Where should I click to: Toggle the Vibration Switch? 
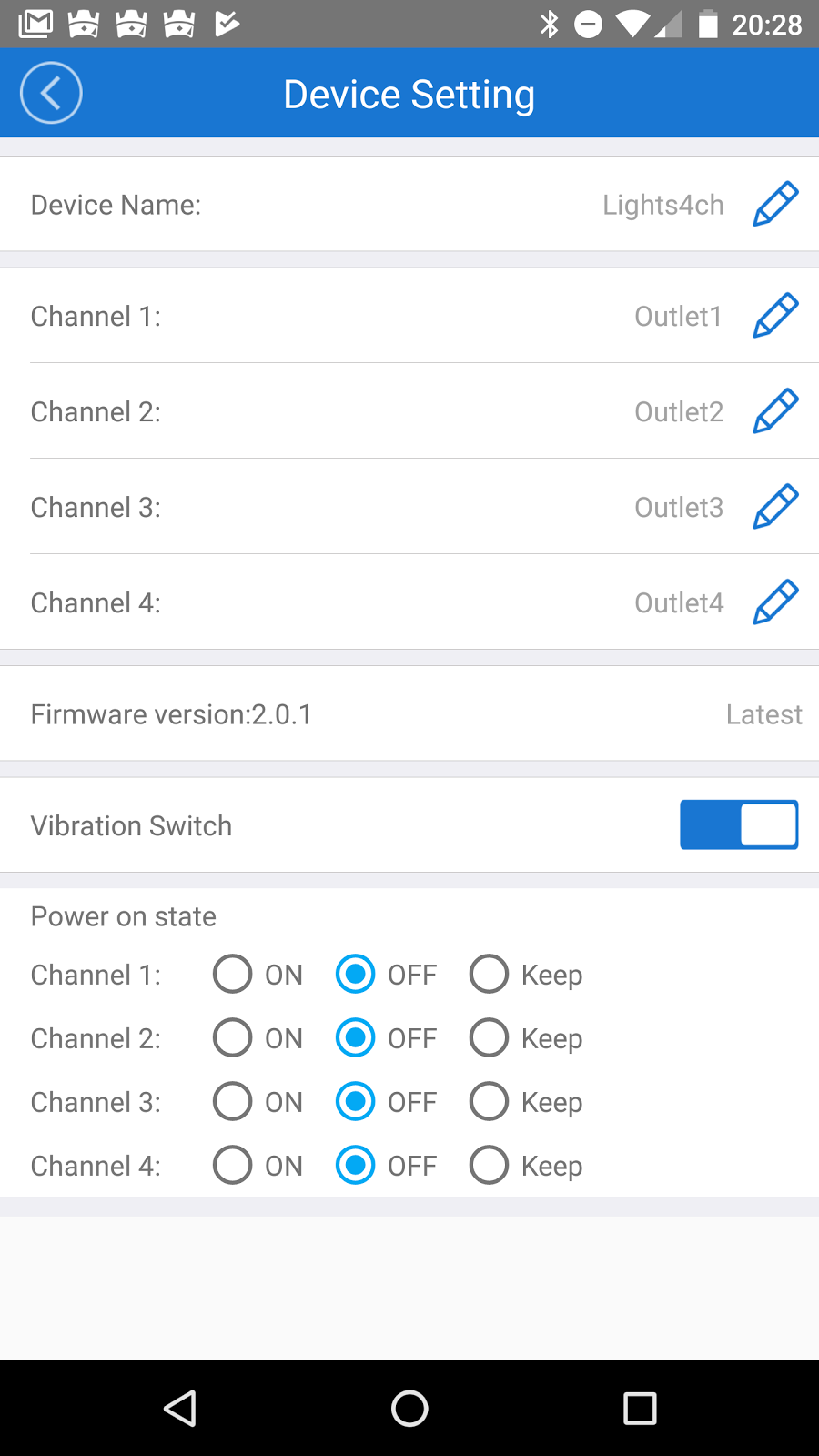pyautogui.click(x=739, y=824)
